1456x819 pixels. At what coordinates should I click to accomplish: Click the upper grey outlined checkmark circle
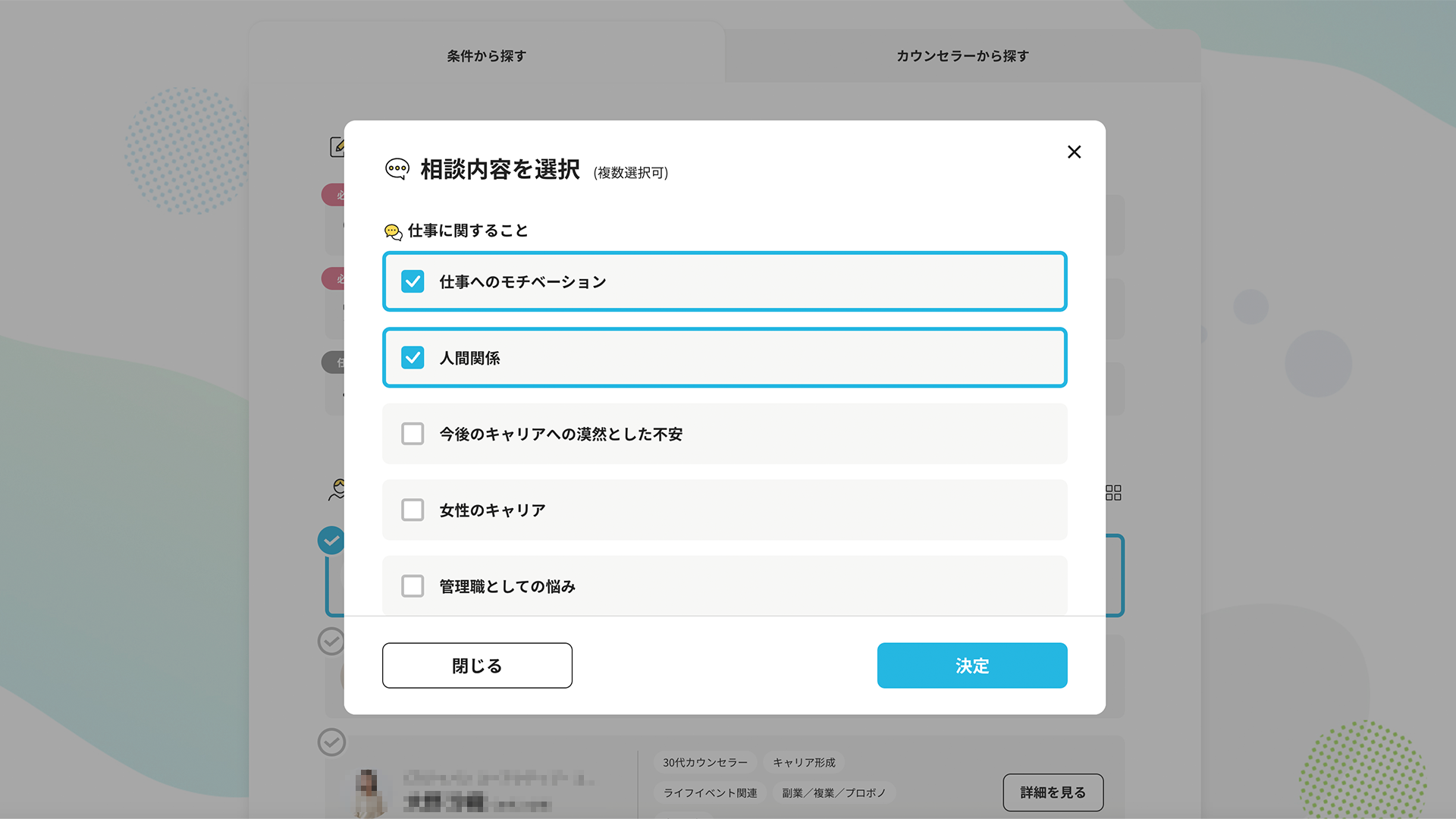pos(331,641)
